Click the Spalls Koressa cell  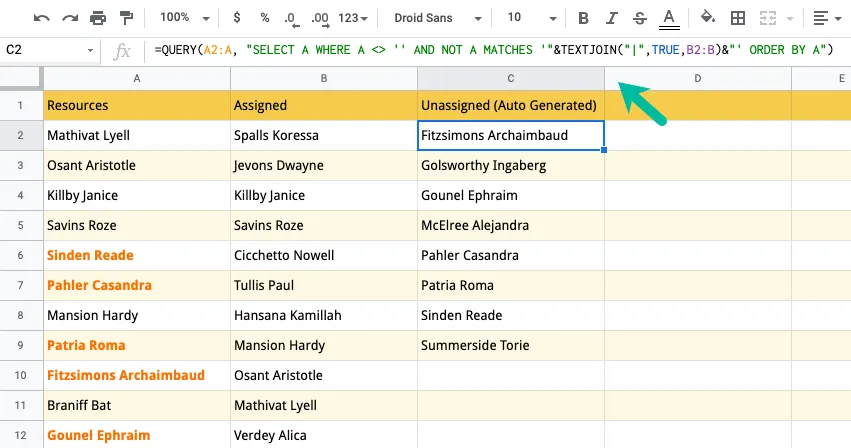(324, 135)
